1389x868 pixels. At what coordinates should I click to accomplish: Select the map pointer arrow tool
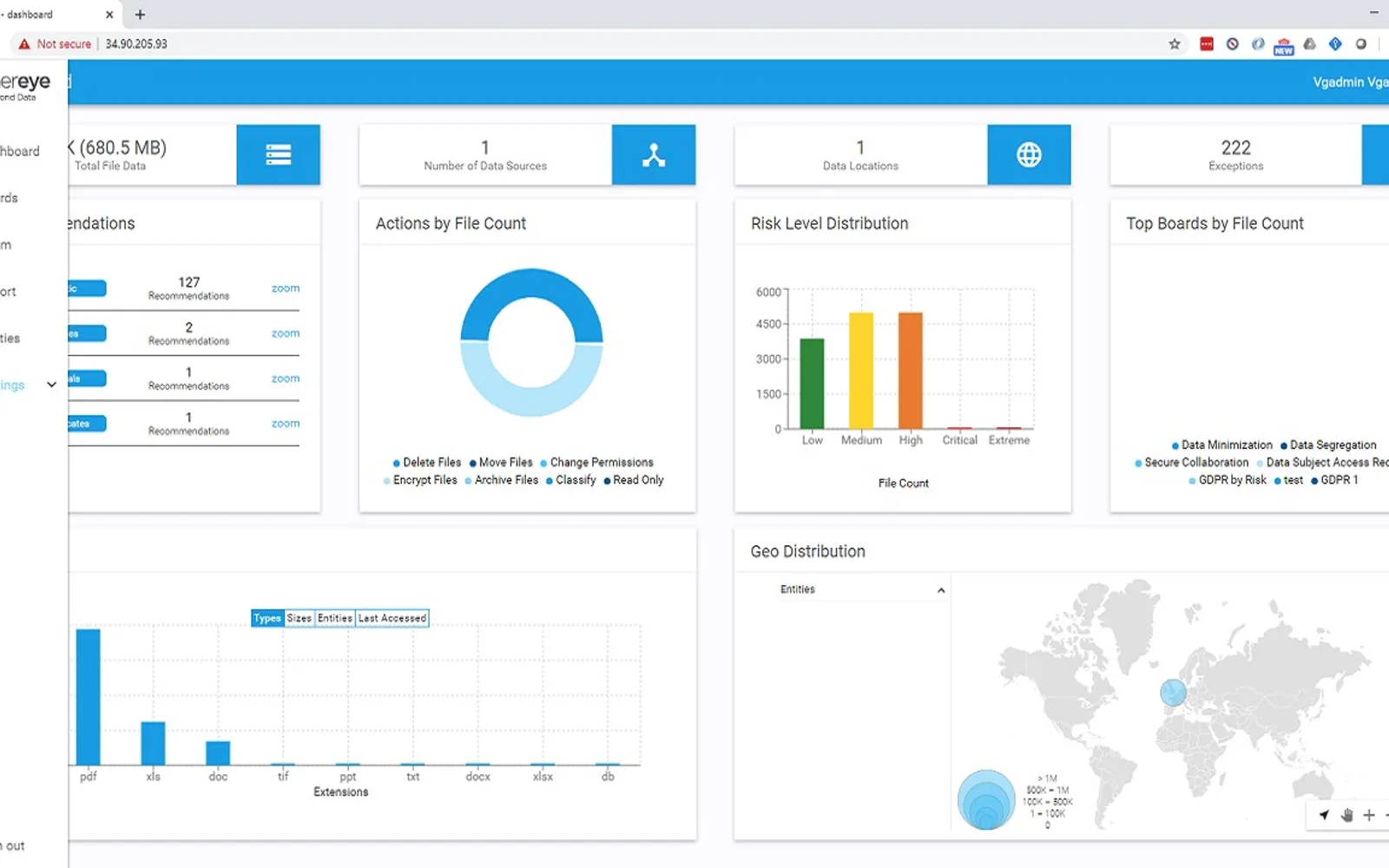click(1324, 815)
